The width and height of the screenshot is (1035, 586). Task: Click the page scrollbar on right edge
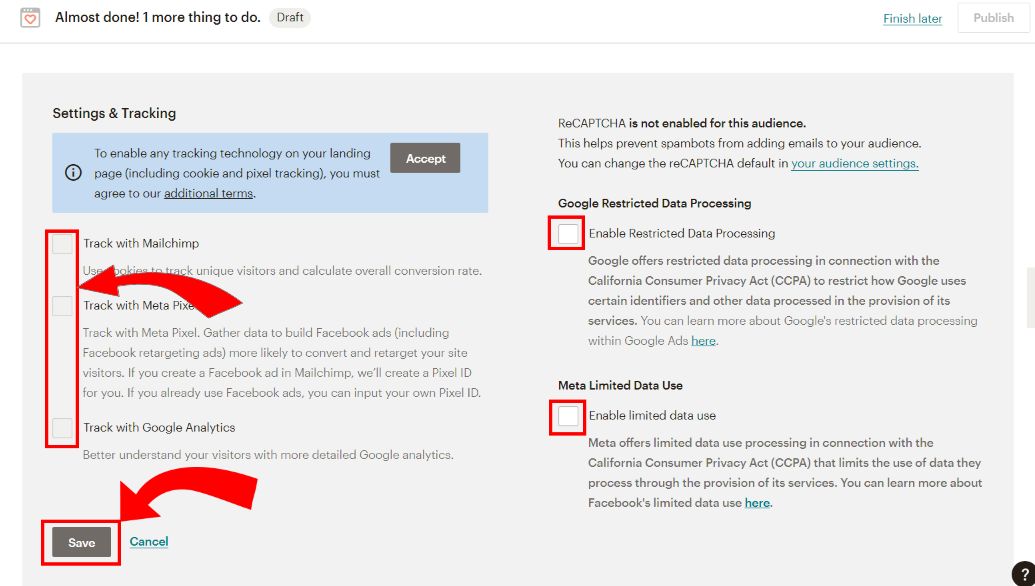tap(1031, 298)
